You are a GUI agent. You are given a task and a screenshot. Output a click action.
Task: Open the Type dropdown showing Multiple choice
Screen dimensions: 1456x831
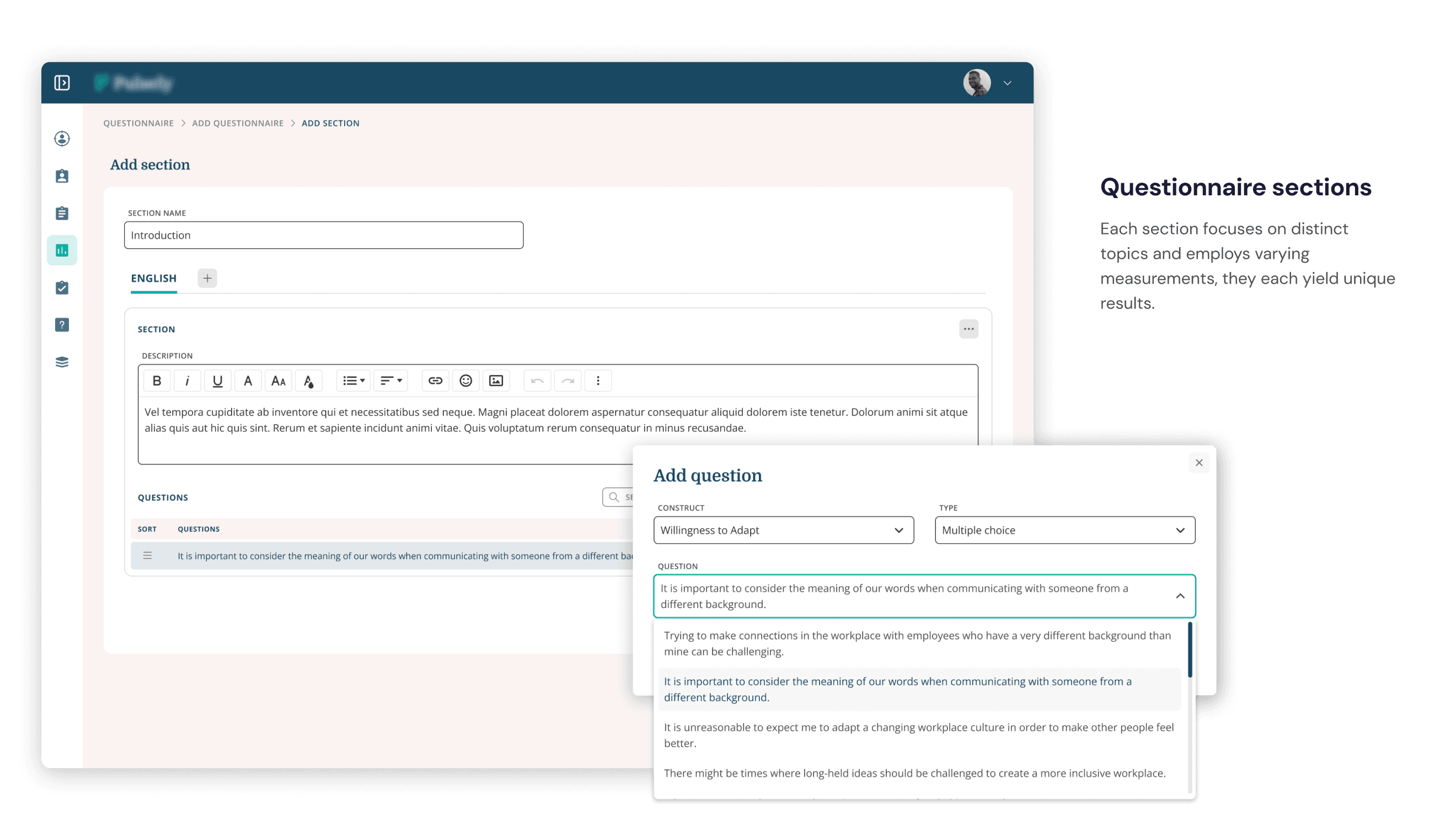click(1064, 530)
